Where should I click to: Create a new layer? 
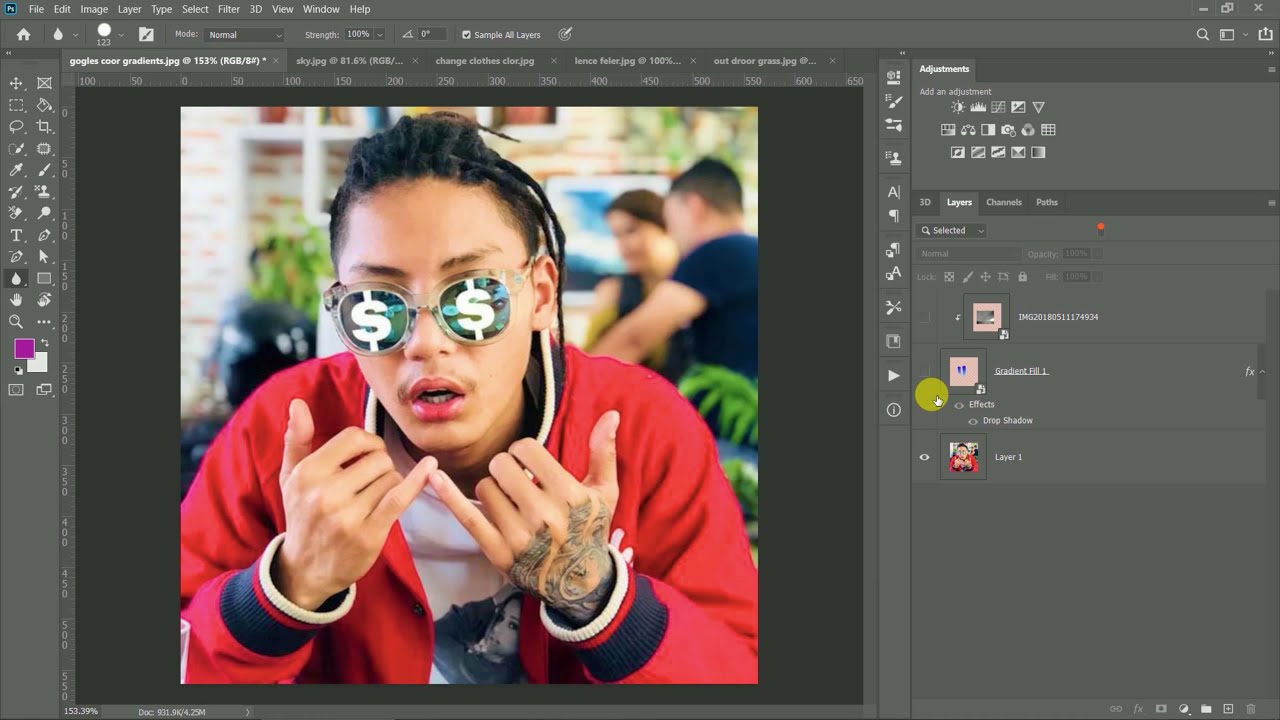(x=1228, y=709)
